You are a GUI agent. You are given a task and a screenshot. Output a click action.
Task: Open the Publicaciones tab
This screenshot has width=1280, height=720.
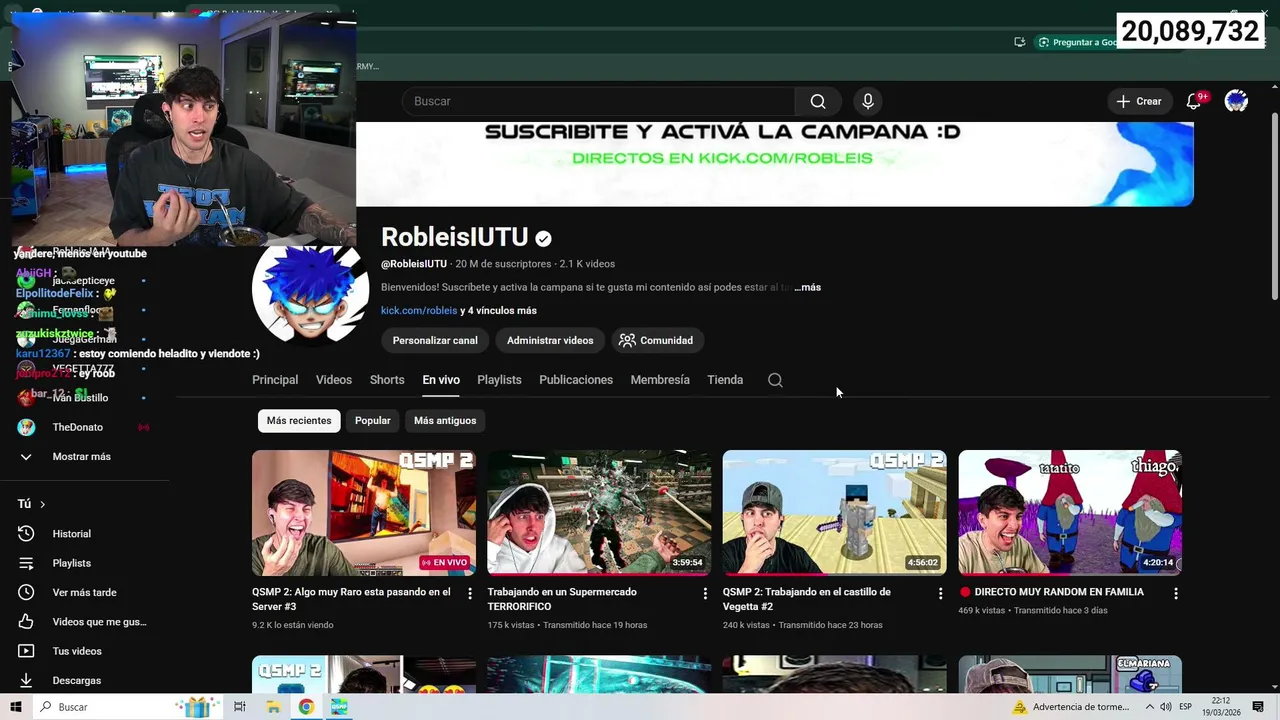point(576,380)
